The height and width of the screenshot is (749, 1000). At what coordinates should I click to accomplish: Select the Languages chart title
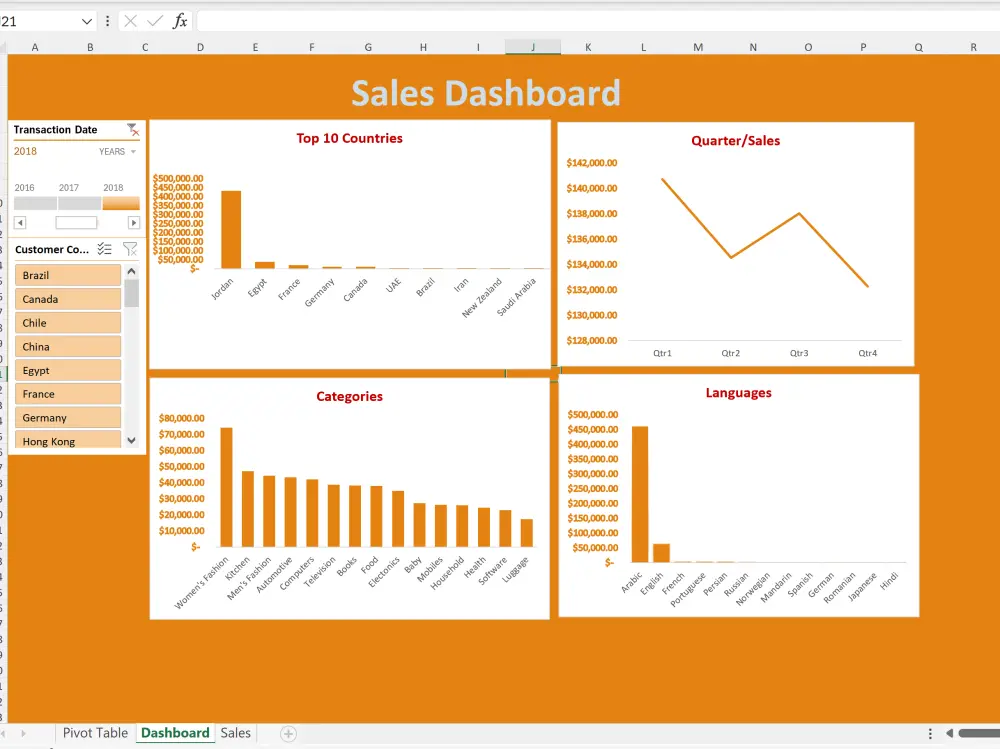point(739,393)
